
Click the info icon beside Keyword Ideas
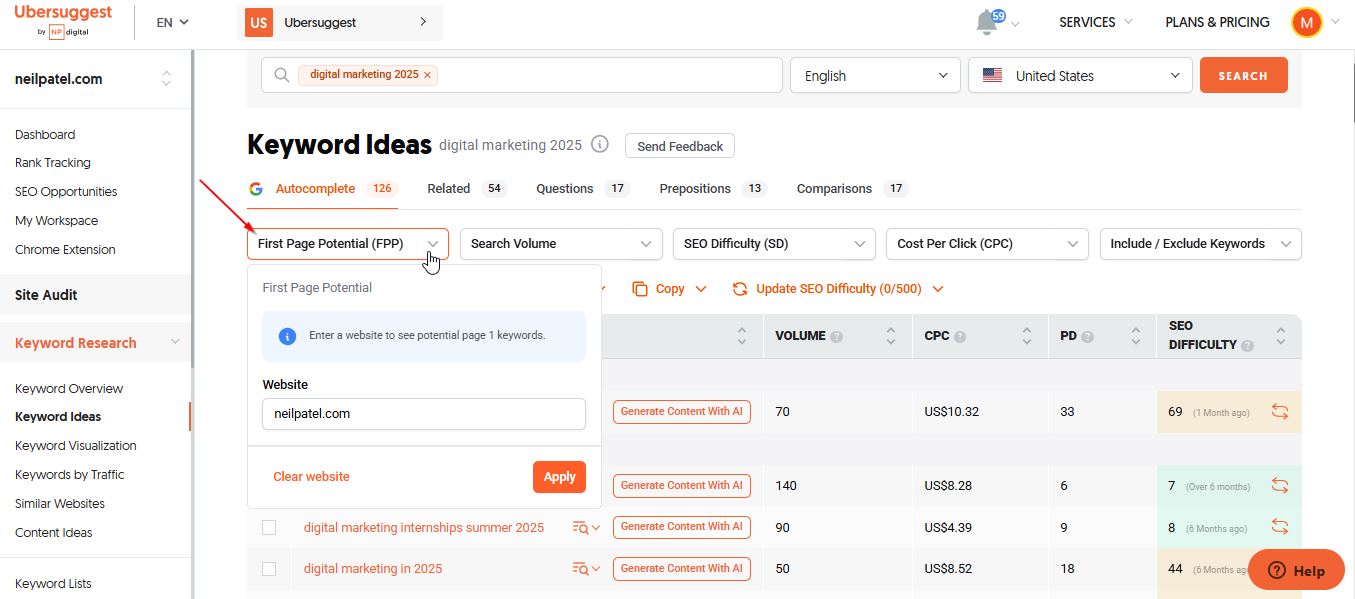point(599,144)
